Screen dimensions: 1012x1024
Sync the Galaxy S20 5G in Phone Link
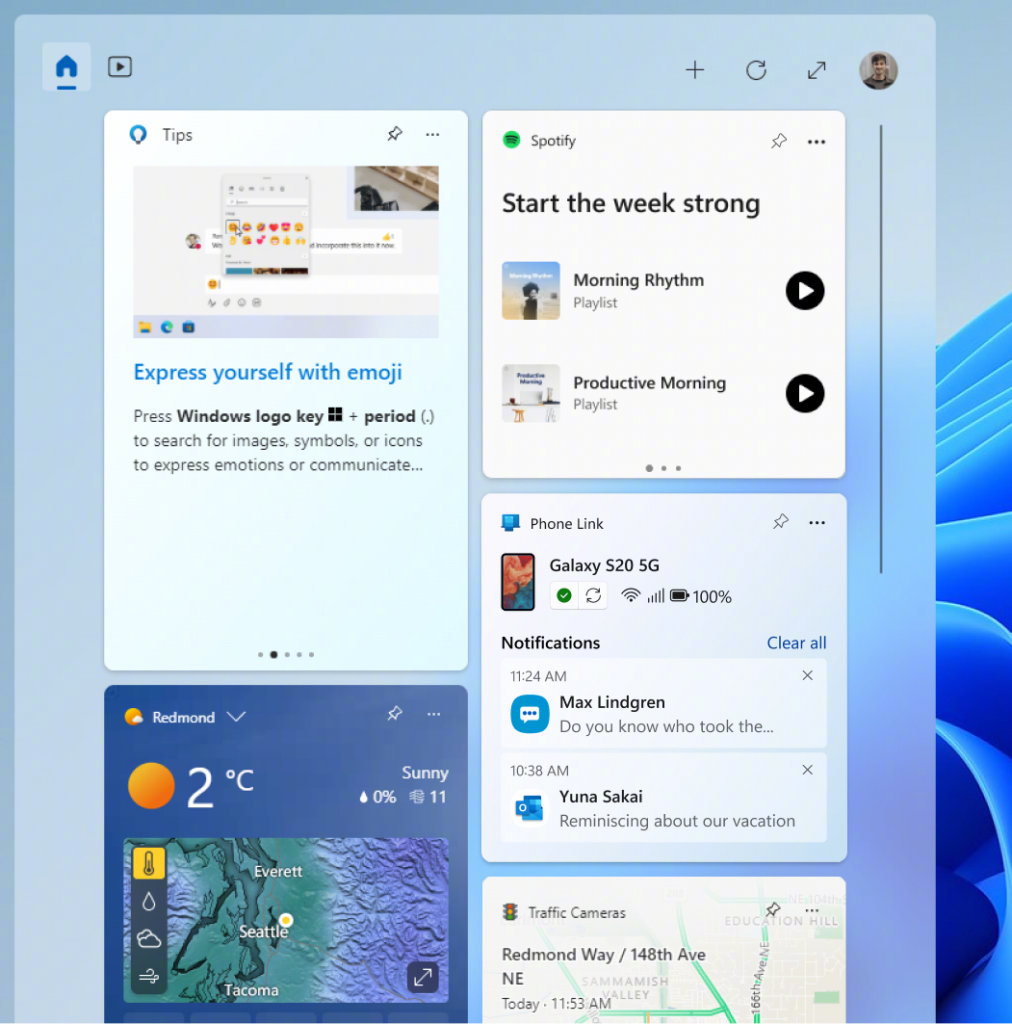coord(594,595)
